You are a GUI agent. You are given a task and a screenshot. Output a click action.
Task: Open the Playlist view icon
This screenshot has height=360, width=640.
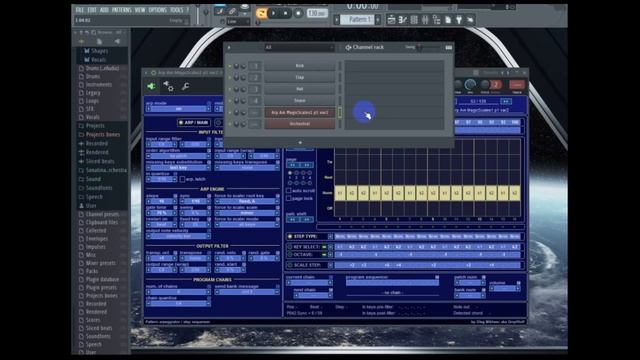click(391, 20)
